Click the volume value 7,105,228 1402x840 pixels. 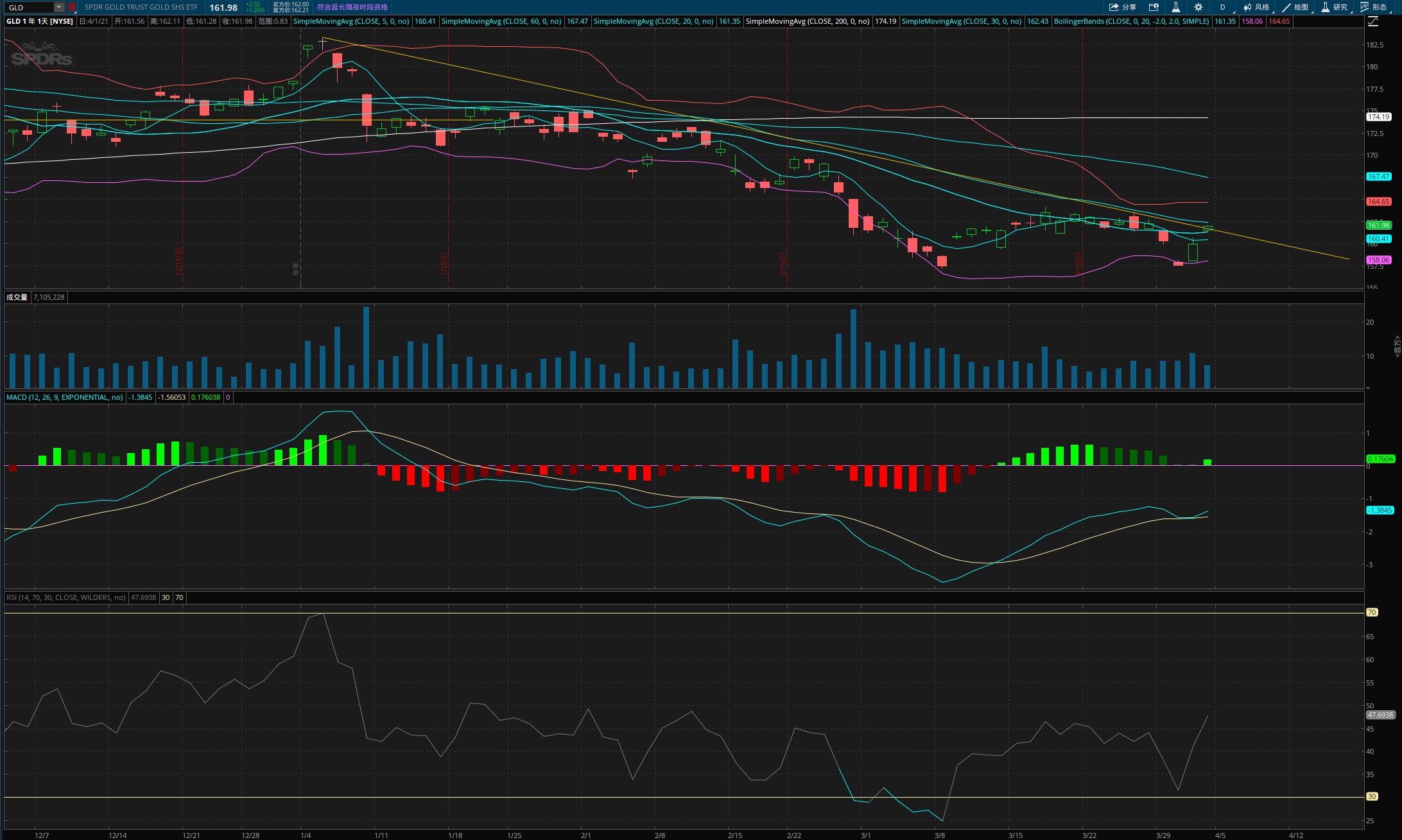(49, 297)
